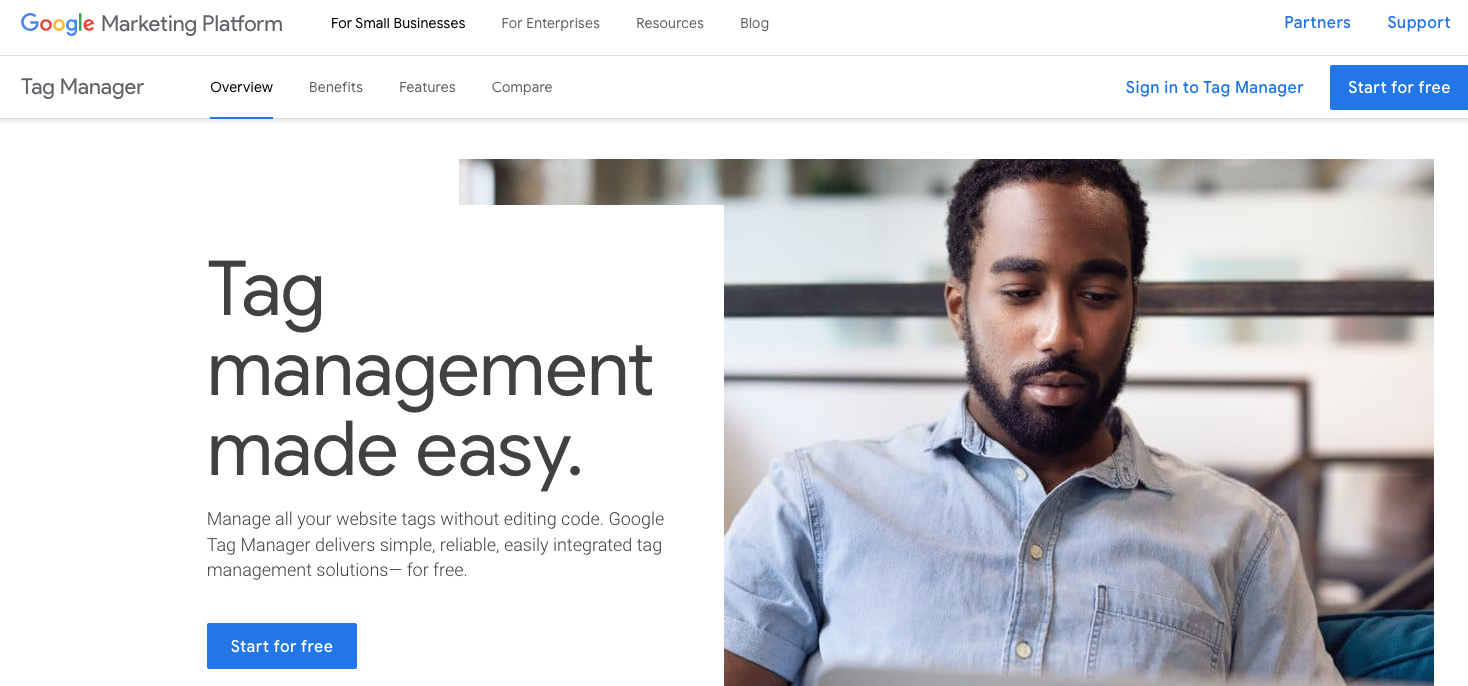The width and height of the screenshot is (1468, 686).
Task: Click the Tag Manager product title
Action: tap(82, 87)
